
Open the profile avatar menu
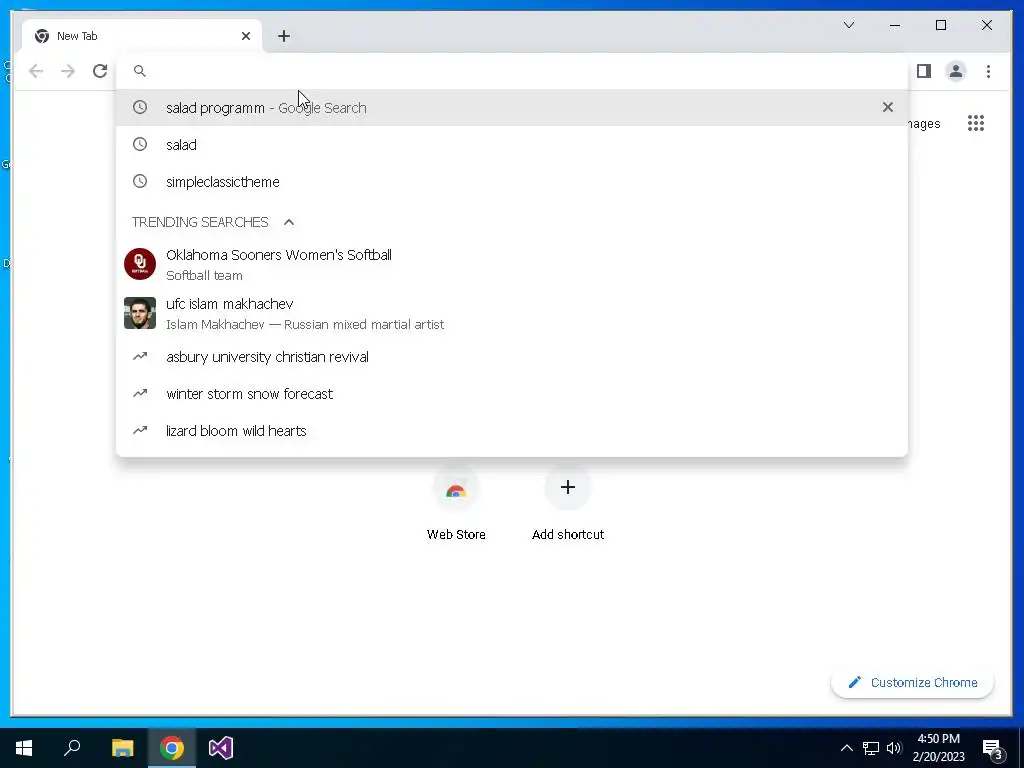click(955, 71)
